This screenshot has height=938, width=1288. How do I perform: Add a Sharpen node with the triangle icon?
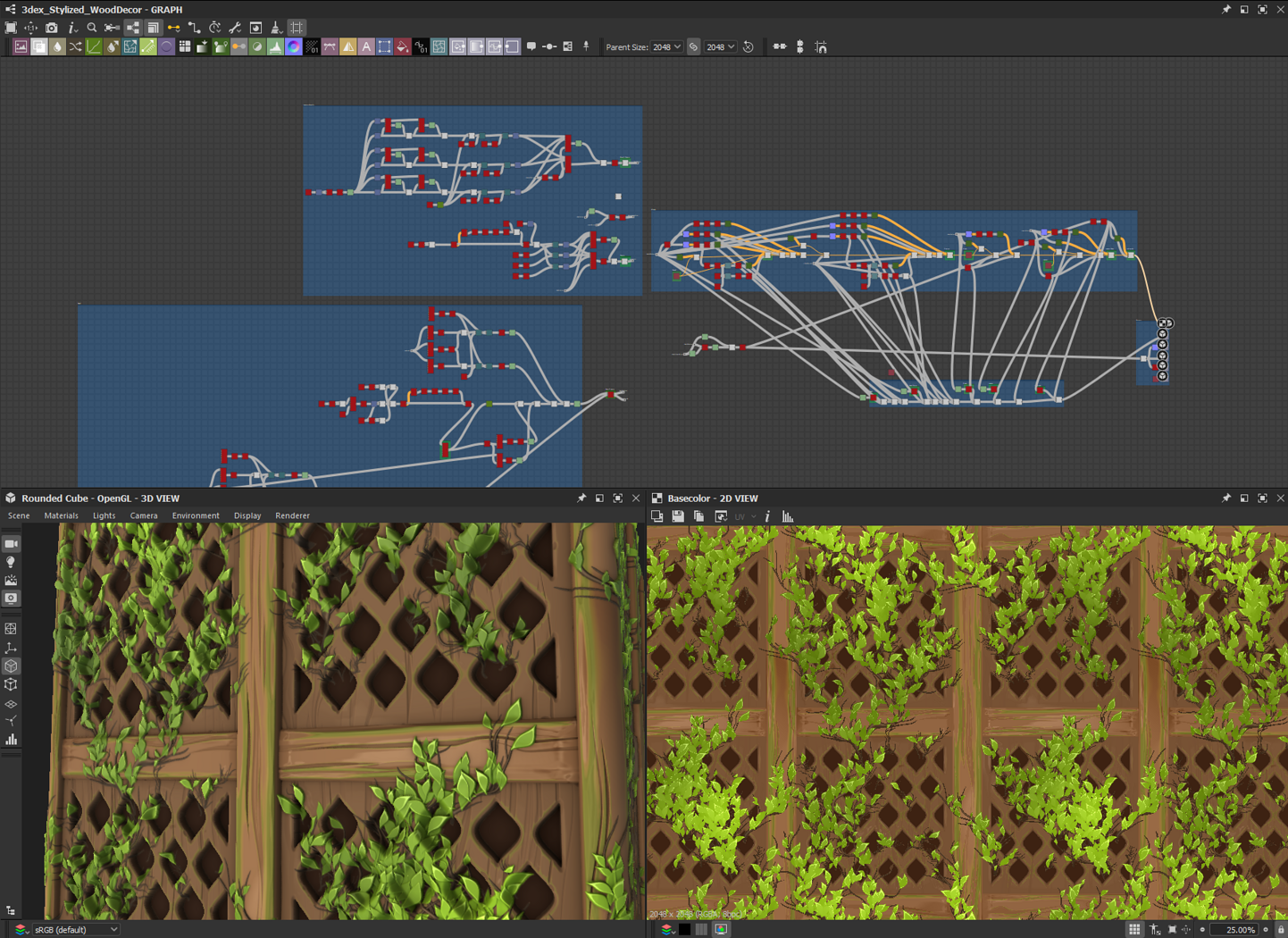click(x=348, y=46)
